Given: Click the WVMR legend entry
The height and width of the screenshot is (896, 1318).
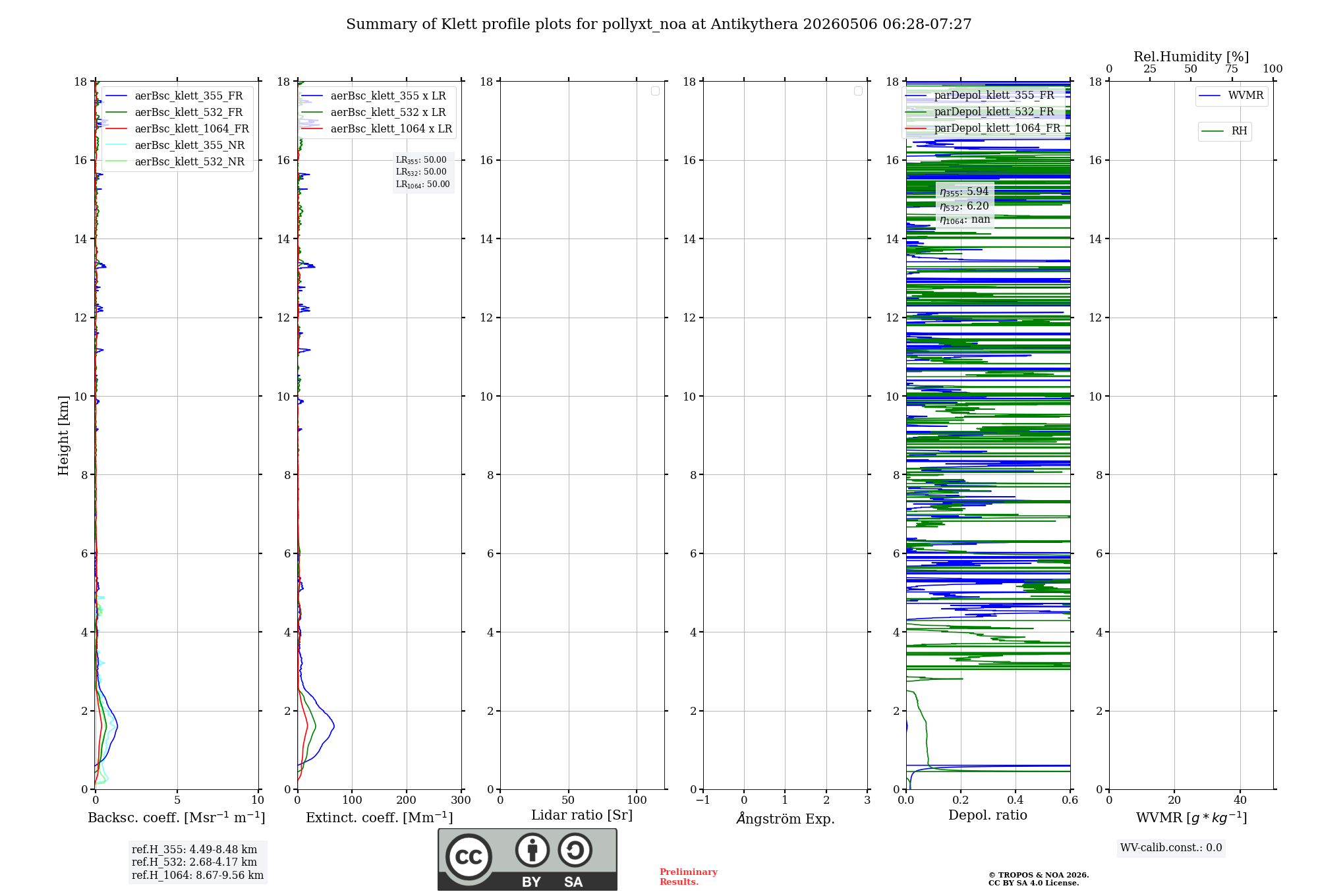Looking at the screenshot, I should 1232,96.
